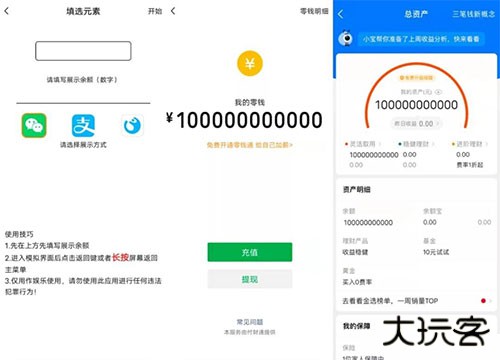This screenshot has height=360, width=500.
Task: Choose the WeChat display mode icon
Action: click(x=34, y=125)
